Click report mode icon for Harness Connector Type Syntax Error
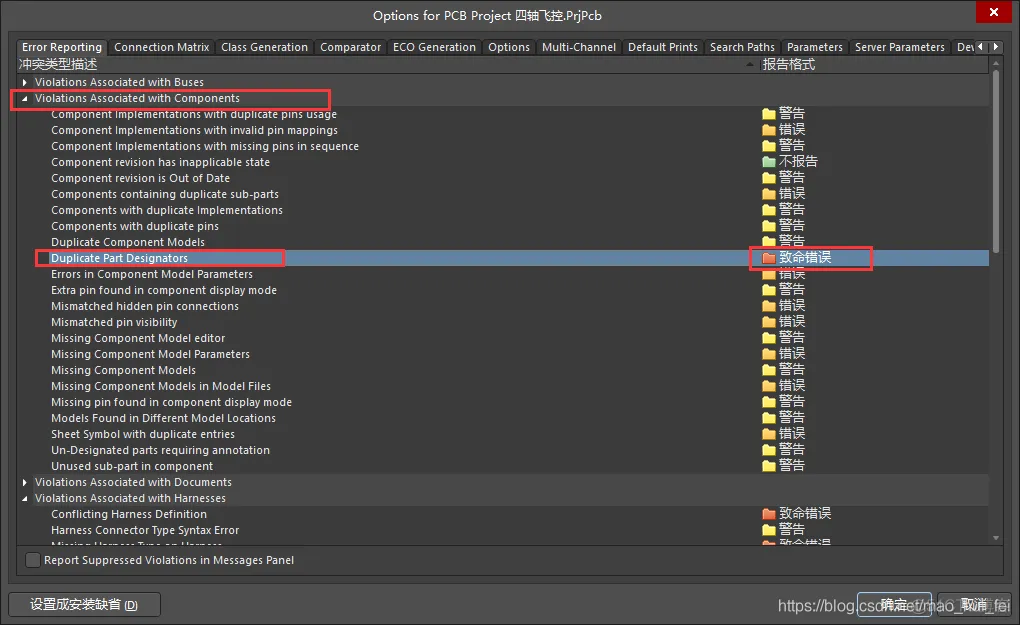 (x=768, y=530)
